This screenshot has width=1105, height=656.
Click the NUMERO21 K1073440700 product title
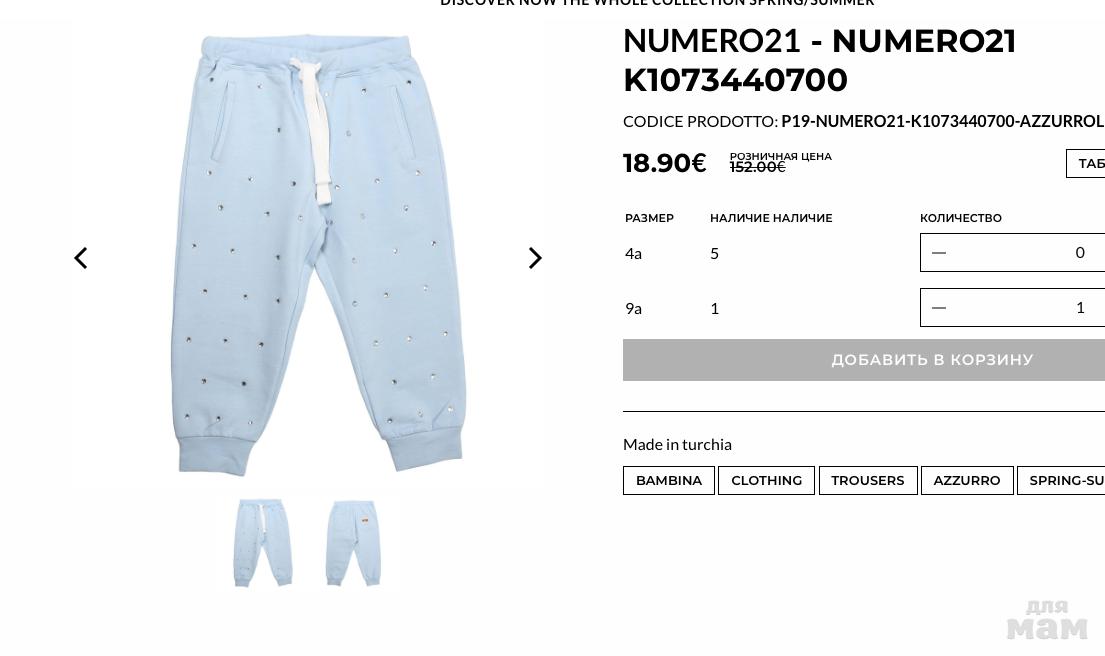(x=820, y=61)
